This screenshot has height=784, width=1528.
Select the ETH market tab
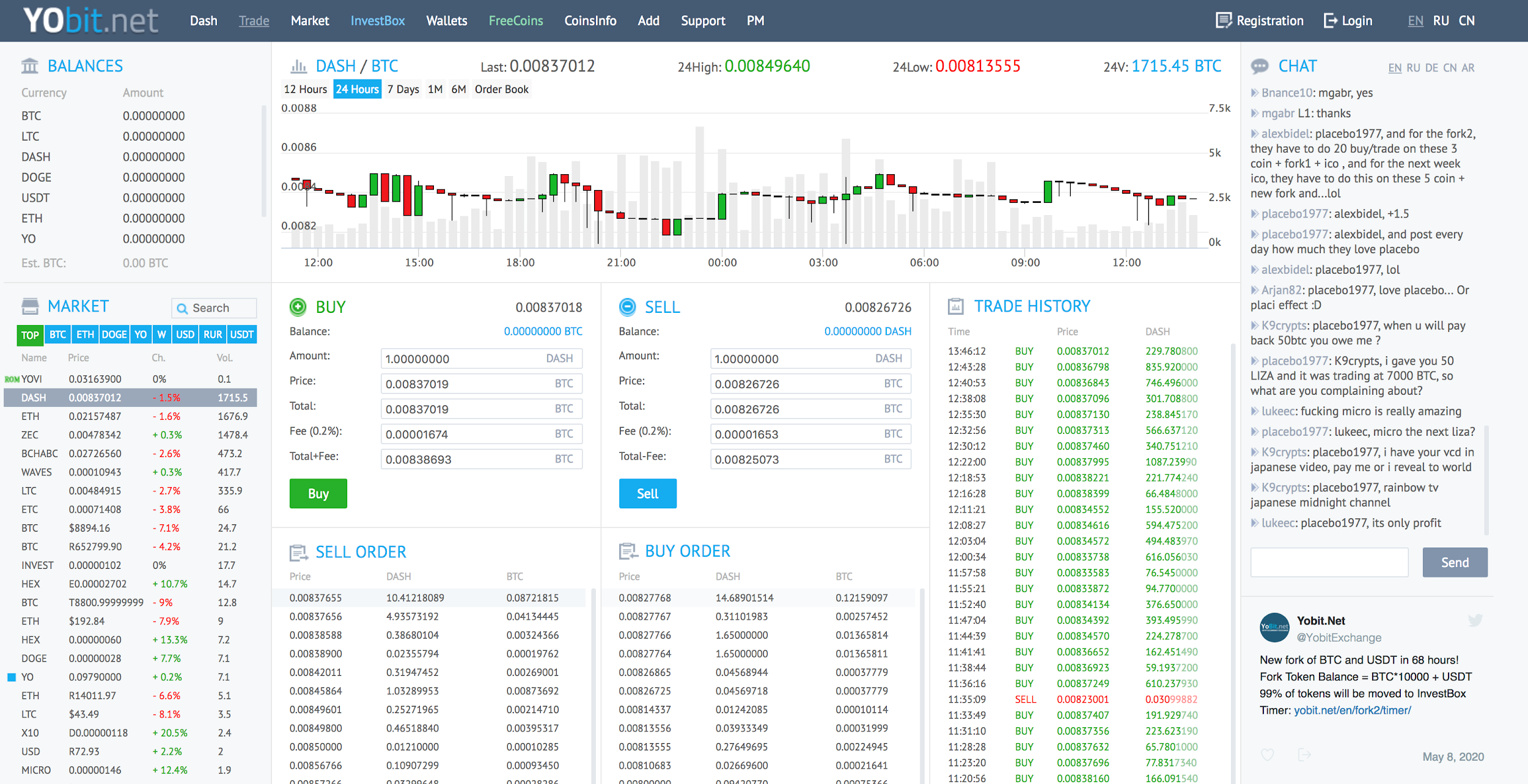click(86, 335)
